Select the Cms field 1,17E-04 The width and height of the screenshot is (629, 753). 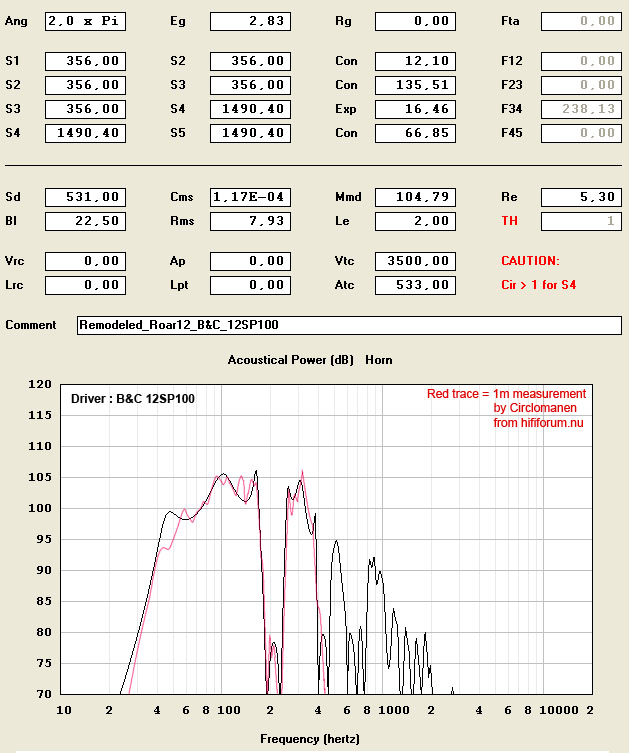click(250, 197)
